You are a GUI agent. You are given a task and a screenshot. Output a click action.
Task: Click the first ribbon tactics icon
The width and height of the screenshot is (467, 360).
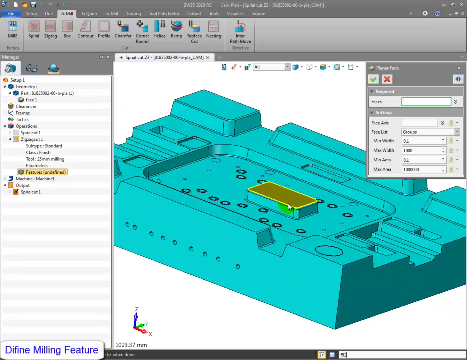12,29
